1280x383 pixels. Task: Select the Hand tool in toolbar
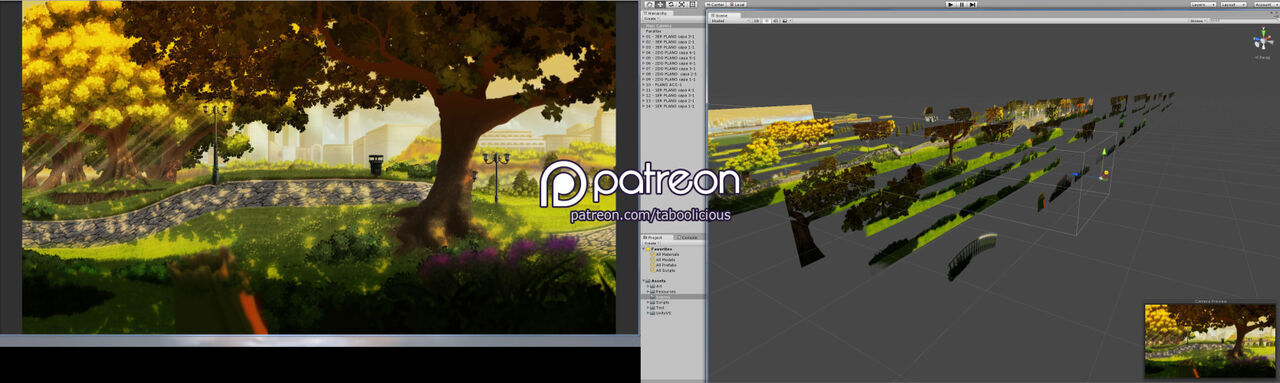pos(649,4)
